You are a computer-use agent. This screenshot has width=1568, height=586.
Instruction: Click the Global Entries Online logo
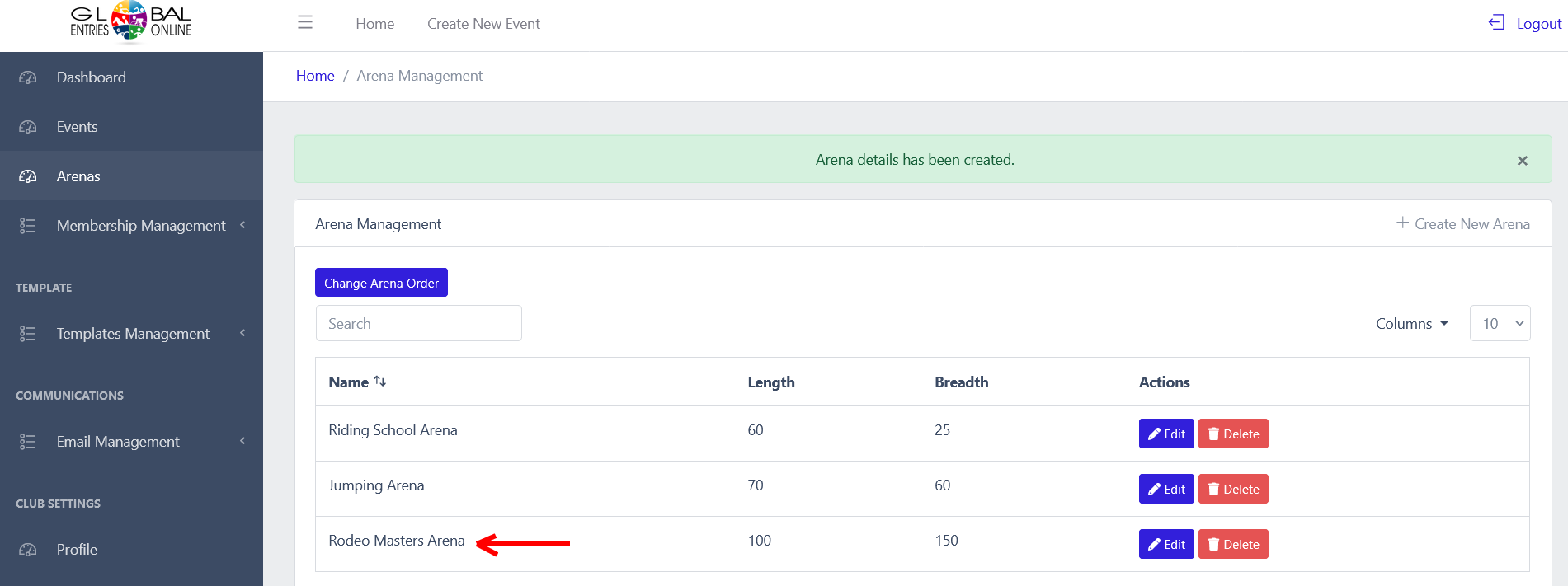(130, 21)
